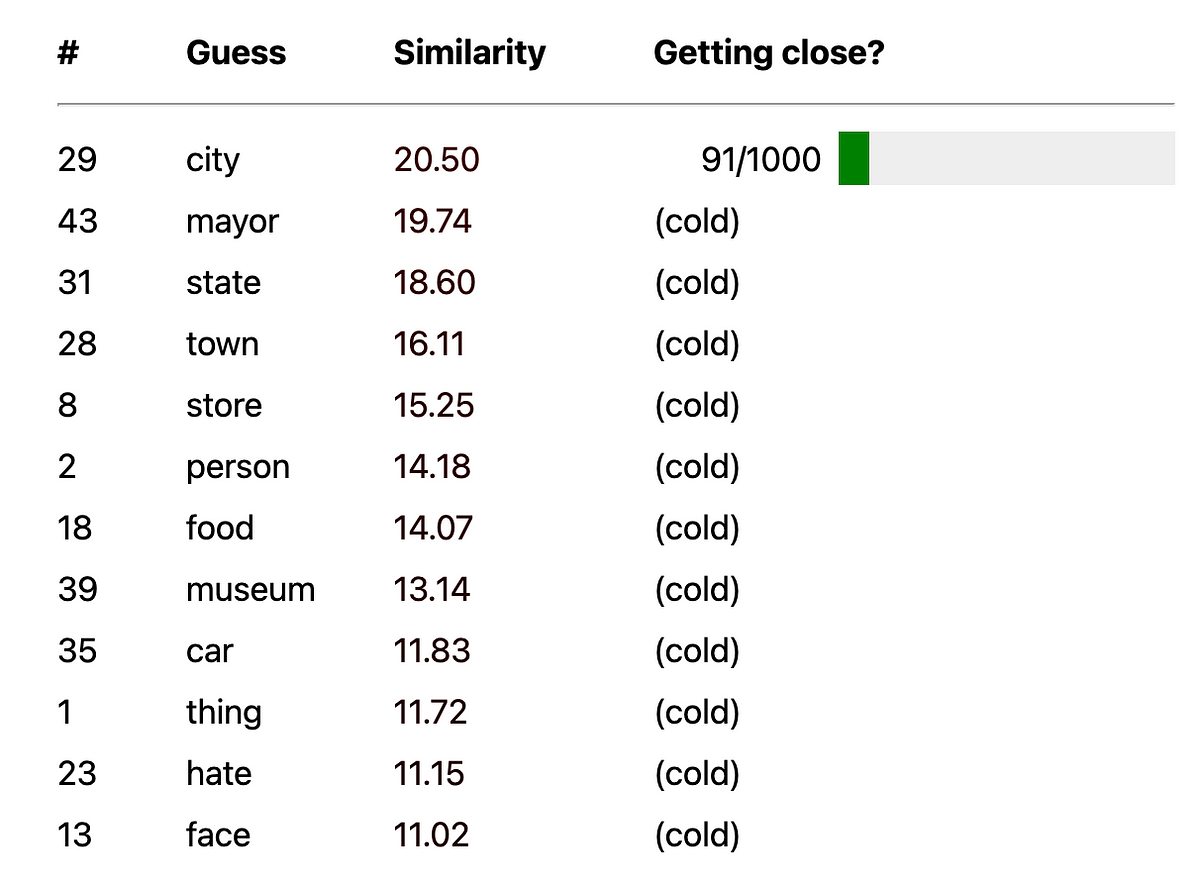
Task: Click the '#' column header
Action: tap(68, 53)
